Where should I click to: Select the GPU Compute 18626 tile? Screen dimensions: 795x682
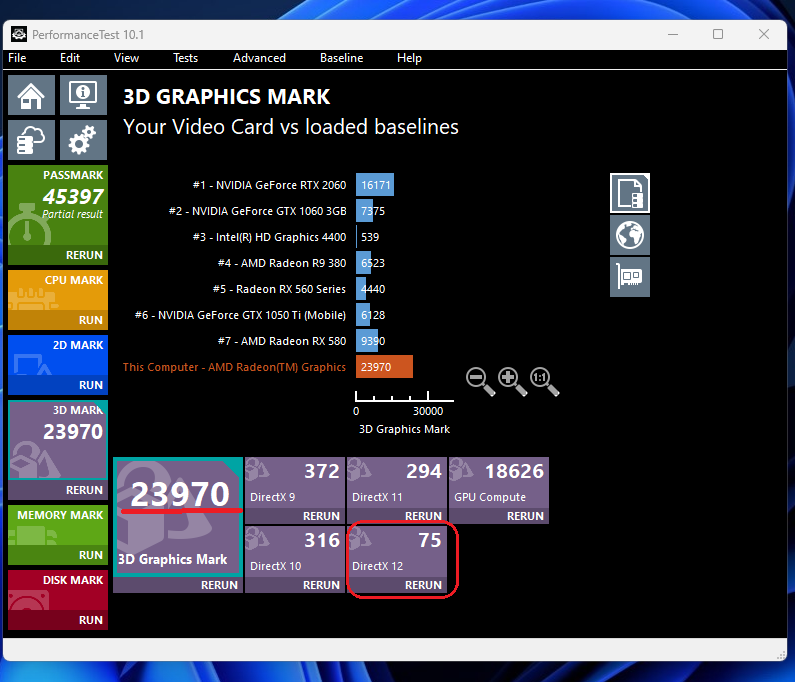[x=499, y=483]
